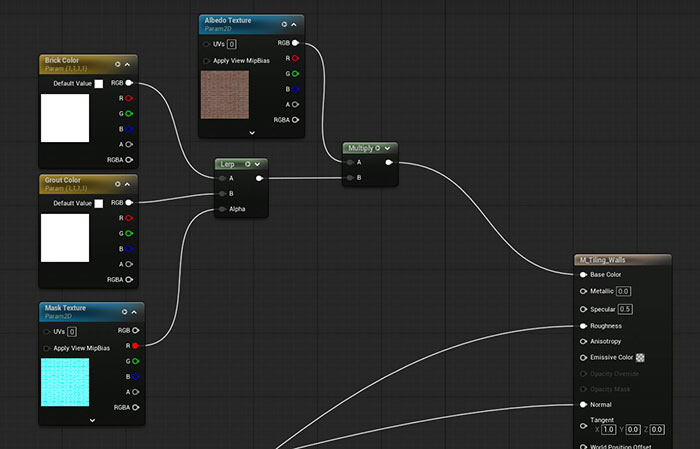Viewport: 700px width, 449px height.
Task: Click the RGBA output pin on Grout Color
Action: (129, 279)
